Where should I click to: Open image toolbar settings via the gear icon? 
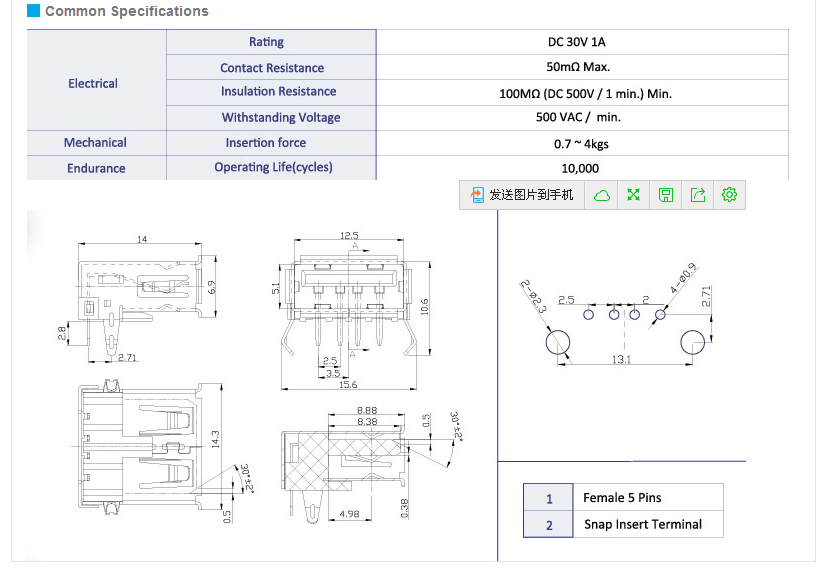[x=729, y=195]
